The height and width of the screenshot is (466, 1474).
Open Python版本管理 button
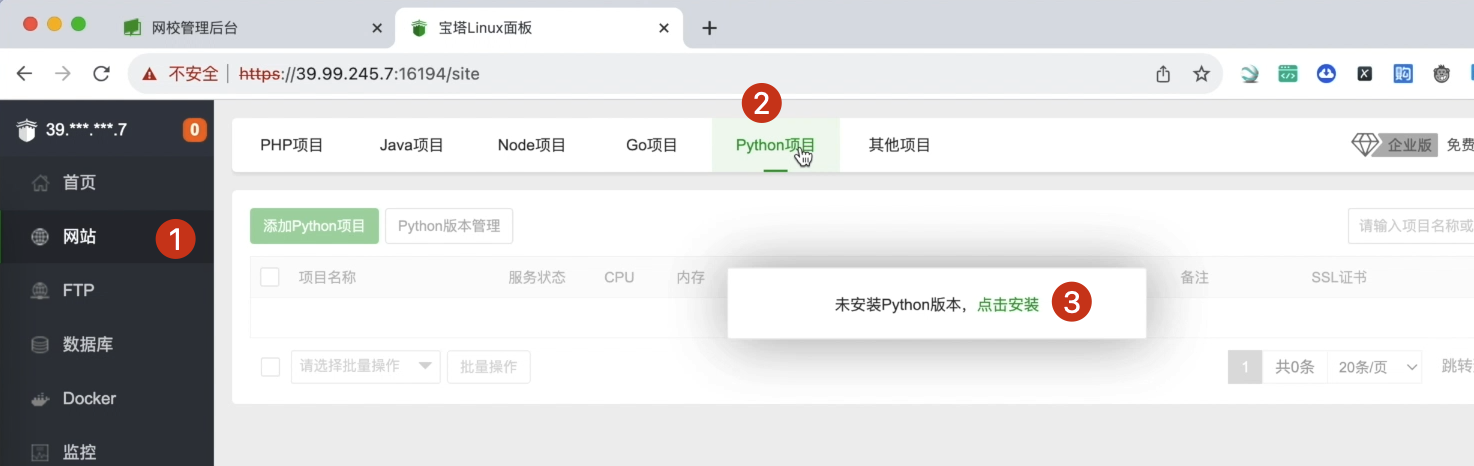tap(449, 226)
